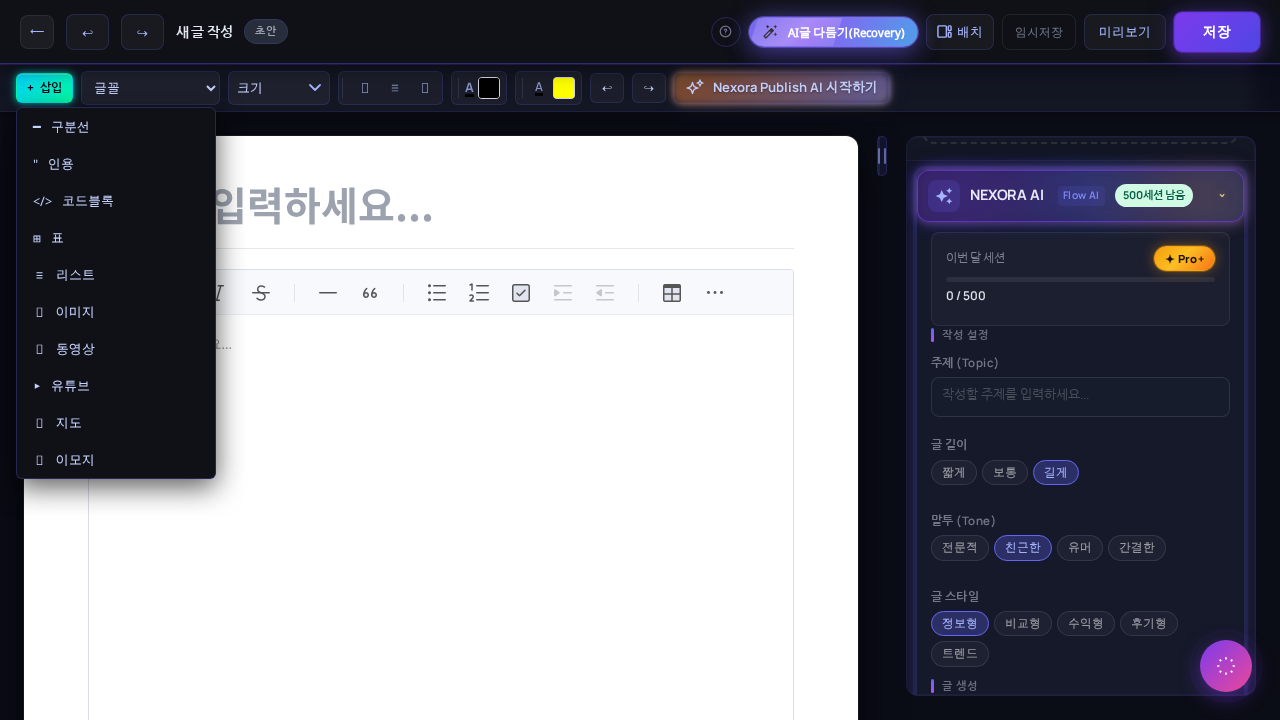Click the side panel resize handle

tap(882, 156)
